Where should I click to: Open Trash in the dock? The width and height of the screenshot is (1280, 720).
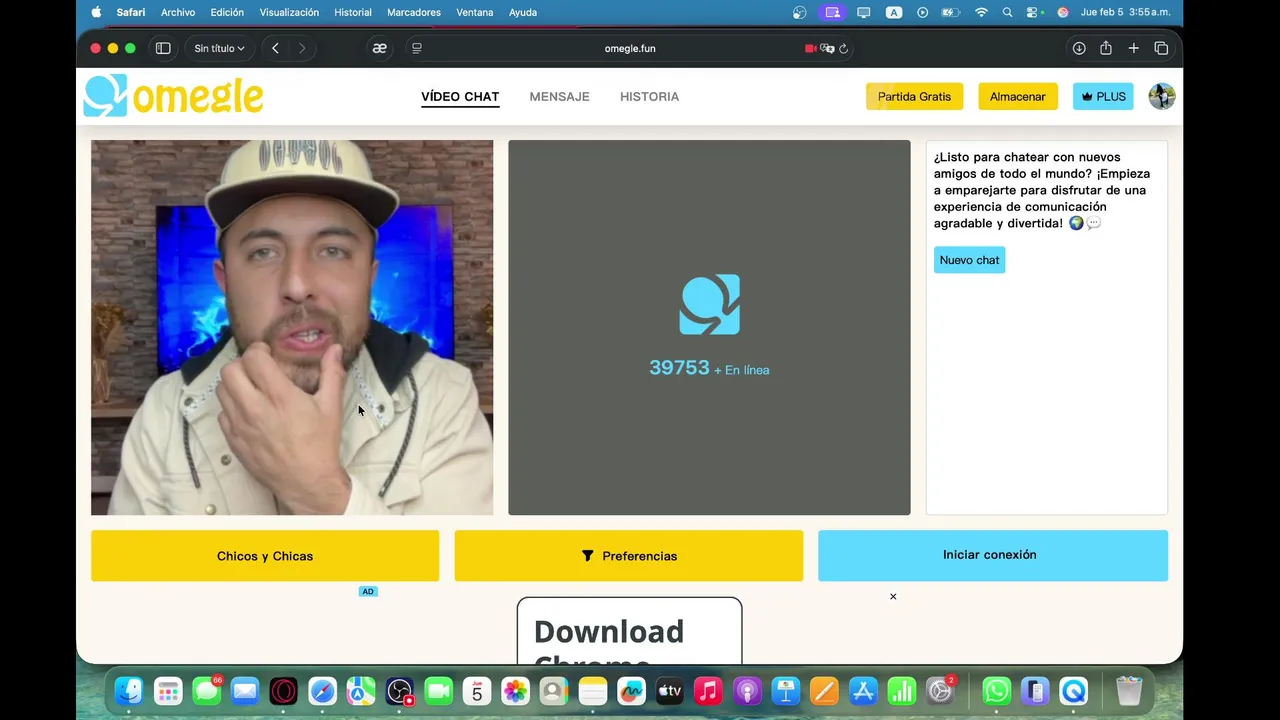coord(1129,691)
